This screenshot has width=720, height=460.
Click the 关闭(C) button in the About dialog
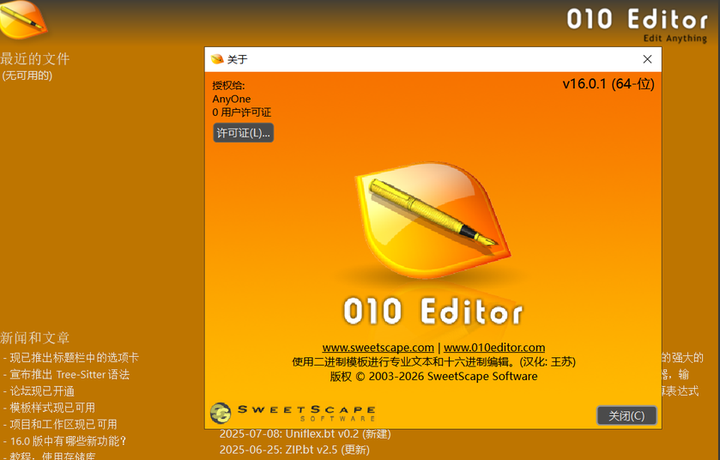(626, 415)
